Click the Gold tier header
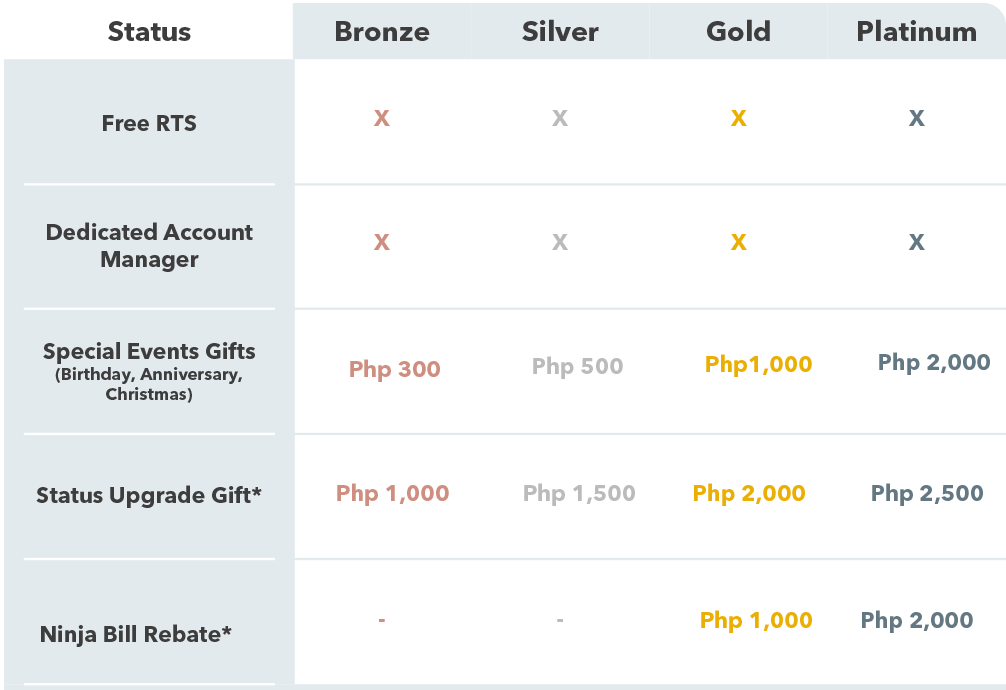 click(738, 31)
